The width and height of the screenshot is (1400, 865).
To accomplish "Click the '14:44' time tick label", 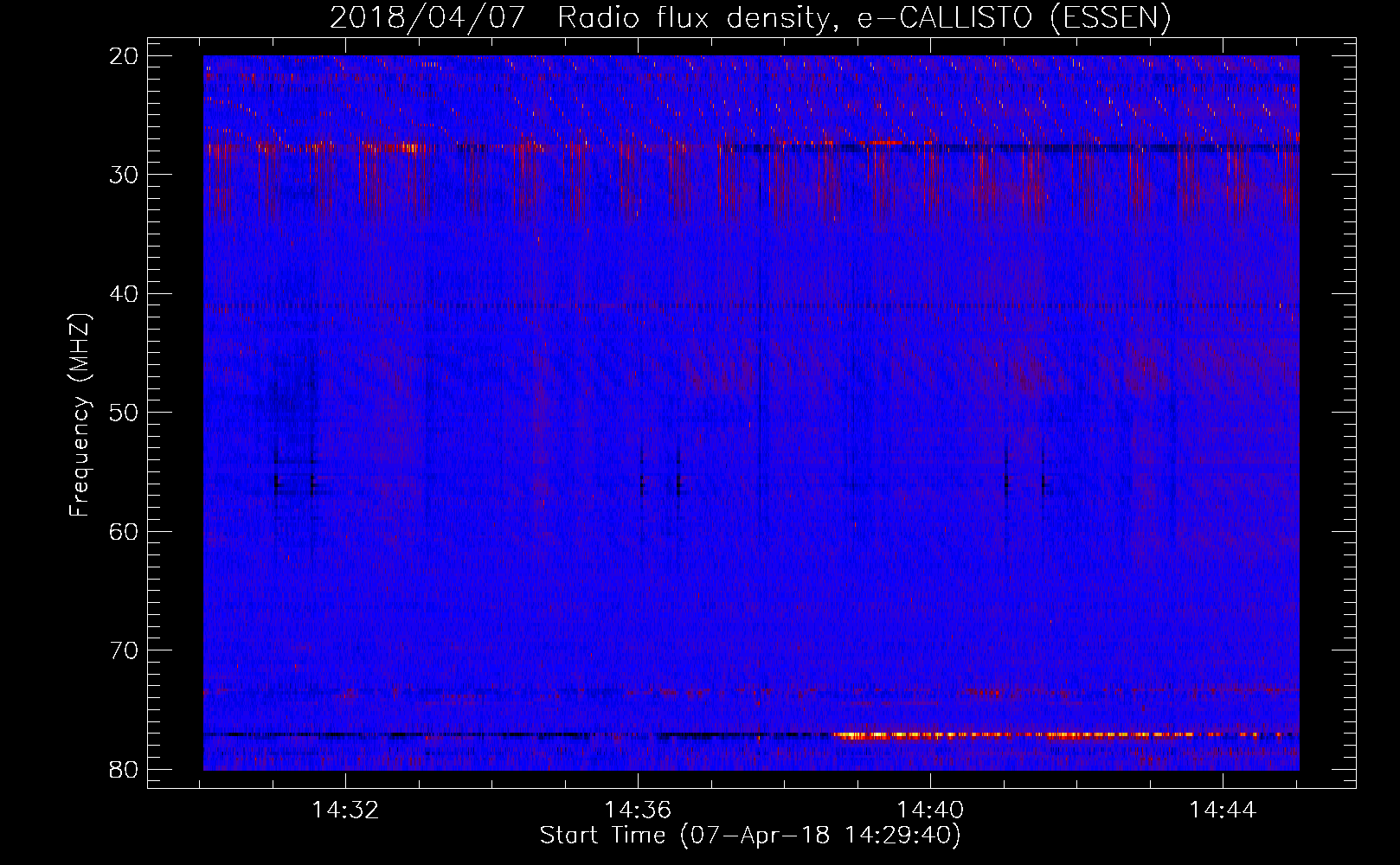I will pos(1223,811).
